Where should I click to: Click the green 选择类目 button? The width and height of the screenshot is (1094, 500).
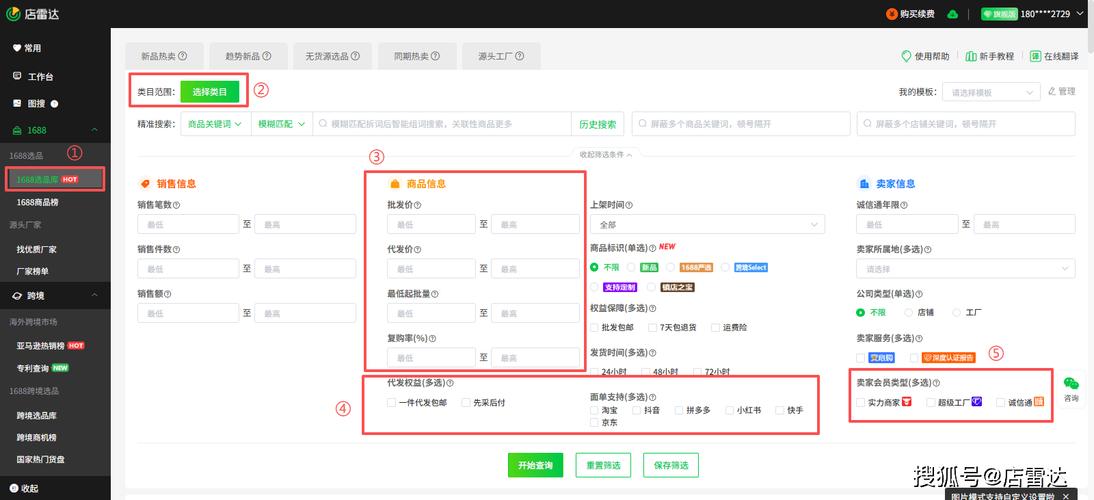[x=209, y=91]
